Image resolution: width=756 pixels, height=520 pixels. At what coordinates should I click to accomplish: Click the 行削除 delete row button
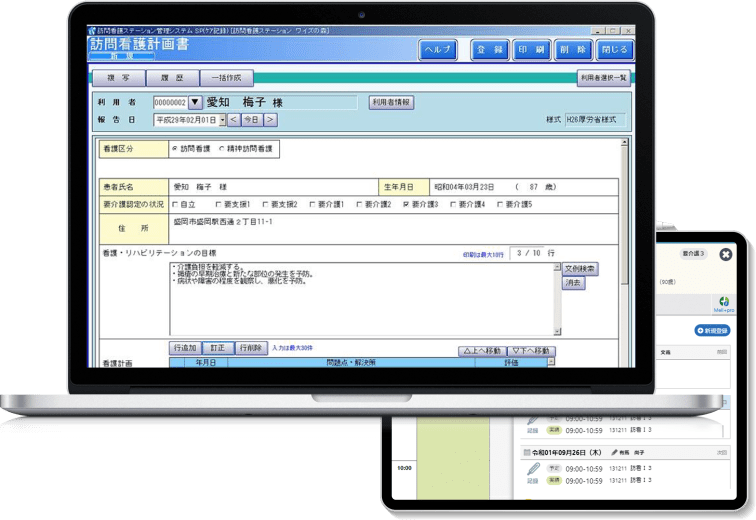point(251,348)
